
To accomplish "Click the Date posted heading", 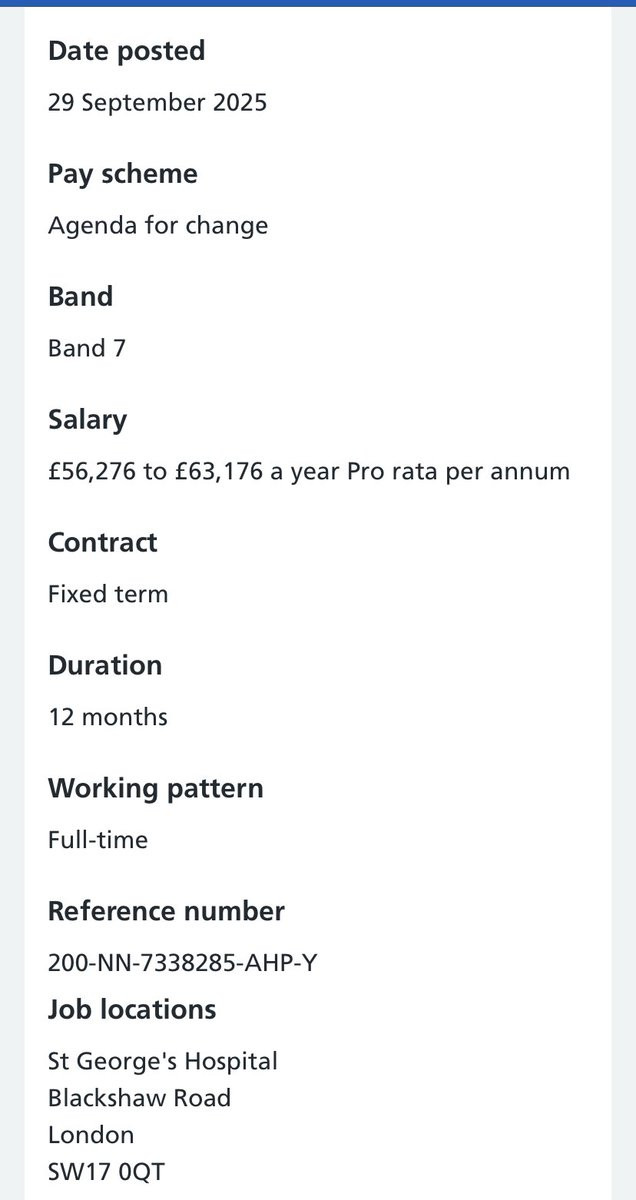I will point(126,51).
